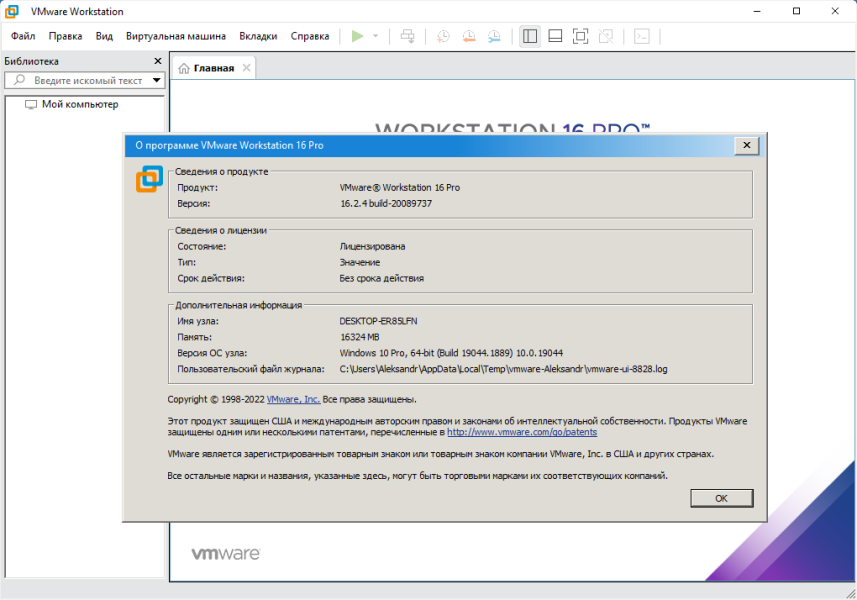Open the Snapshot Manager icon

point(494,36)
